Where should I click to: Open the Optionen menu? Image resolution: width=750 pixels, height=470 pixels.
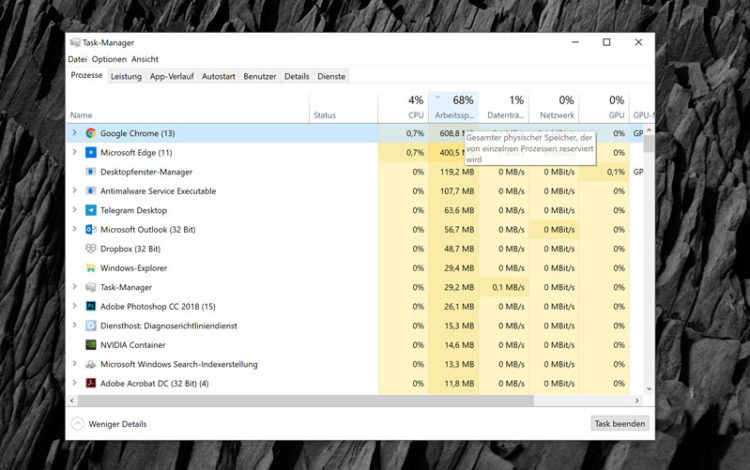coord(109,59)
